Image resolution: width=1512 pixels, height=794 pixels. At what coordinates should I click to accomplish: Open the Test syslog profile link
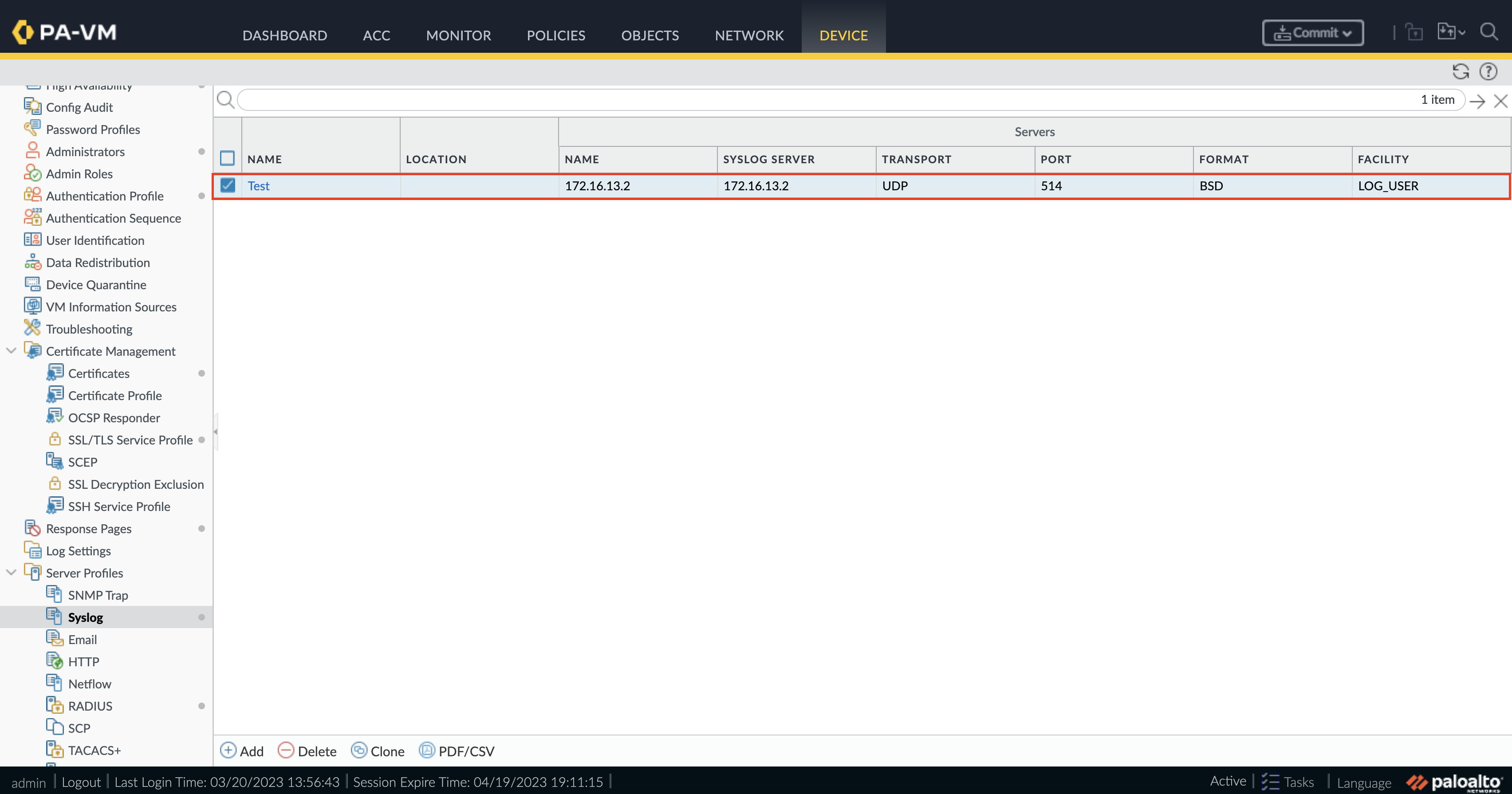(x=258, y=186)
